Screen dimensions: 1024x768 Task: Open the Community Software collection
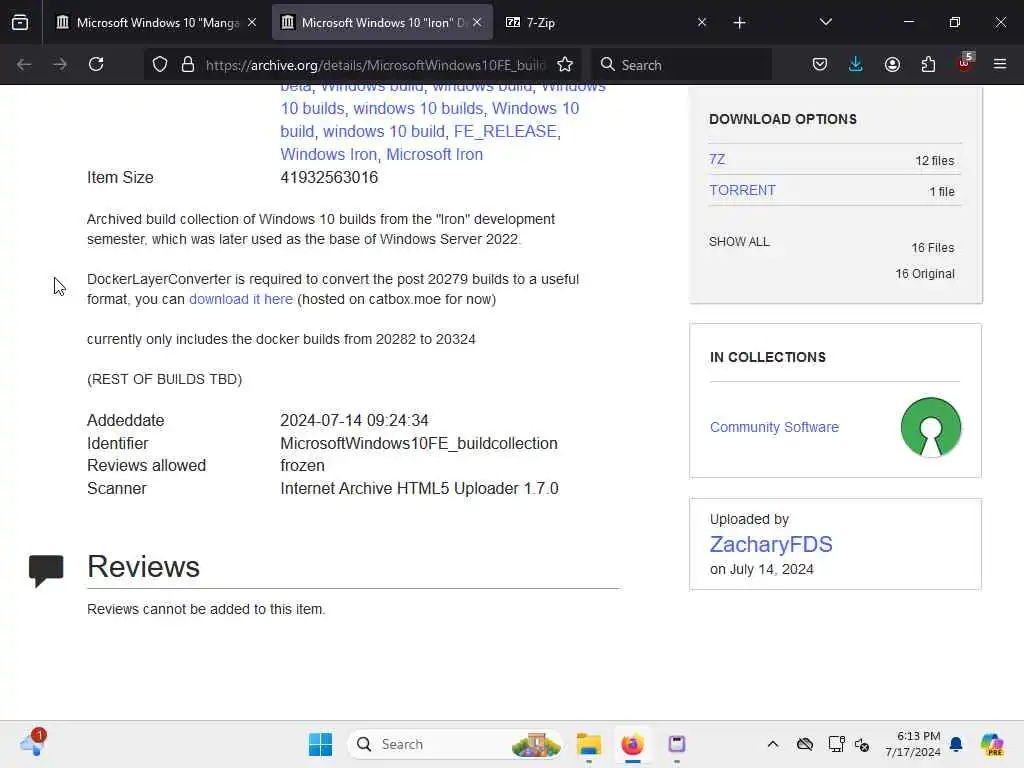point(774,427)
